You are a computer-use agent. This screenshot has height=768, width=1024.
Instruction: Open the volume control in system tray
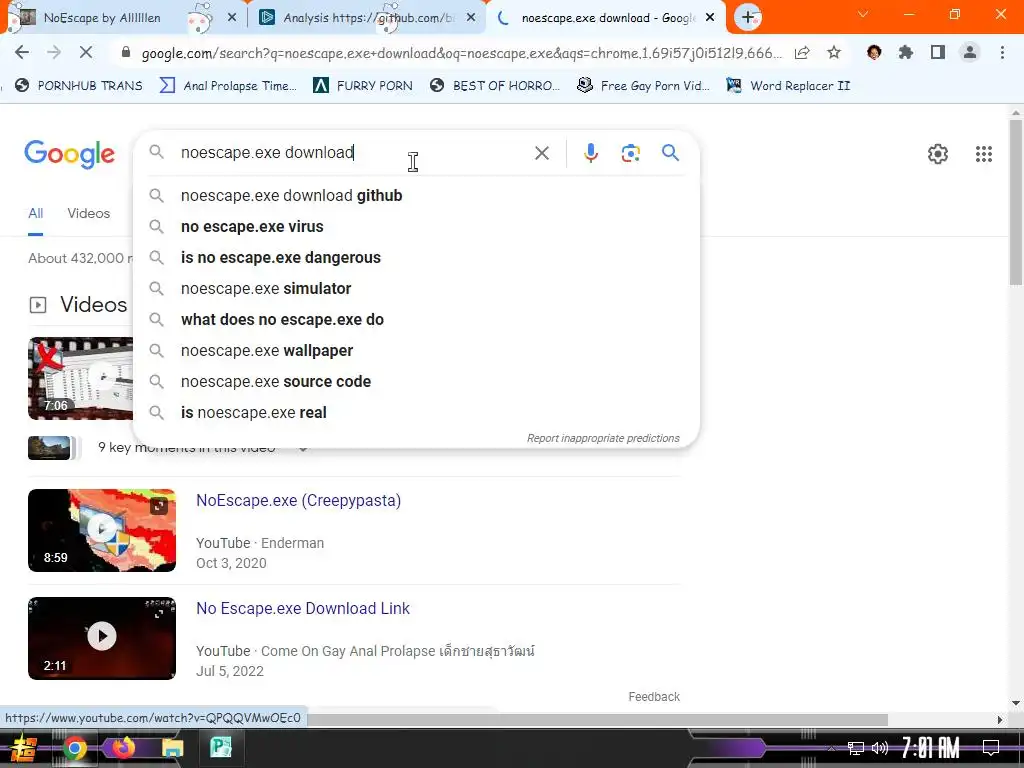(x=880, y=748)
